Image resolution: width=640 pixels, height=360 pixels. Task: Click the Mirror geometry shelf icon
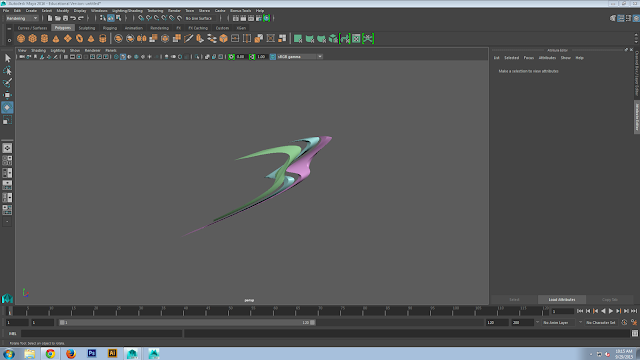[x=142, y=38]
